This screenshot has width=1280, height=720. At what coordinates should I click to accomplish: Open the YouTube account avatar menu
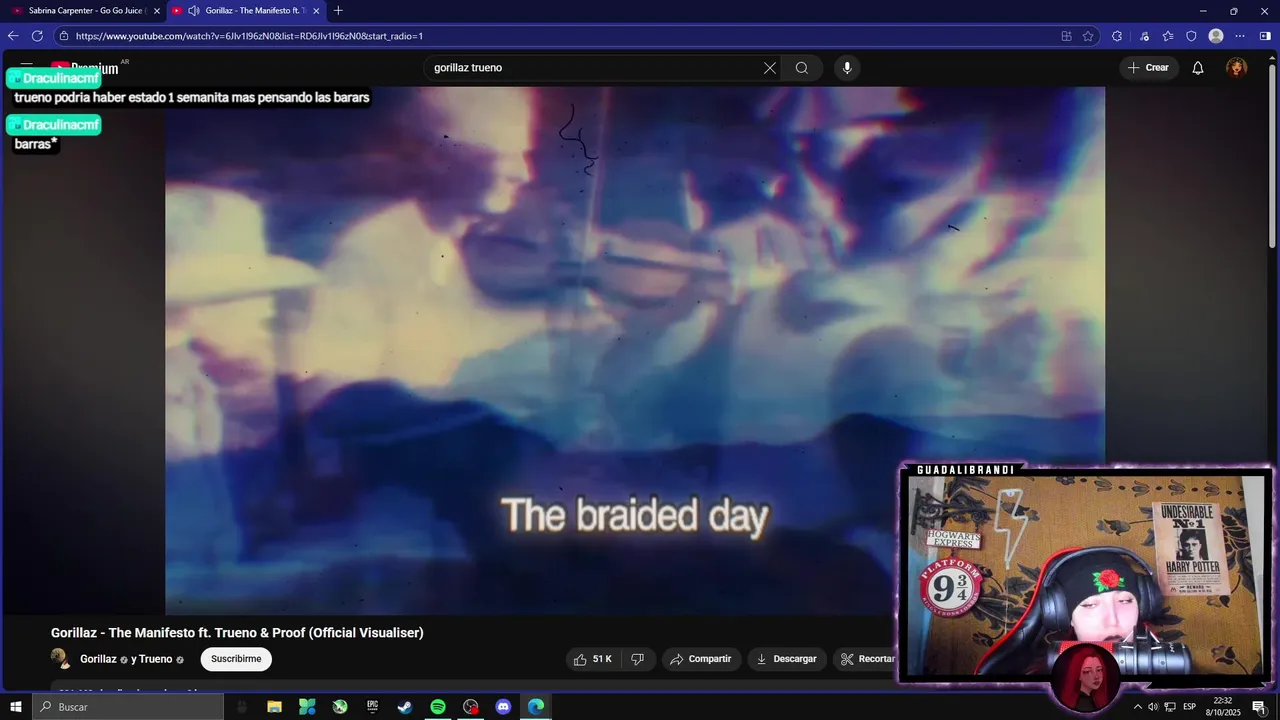(x=1237, y=68)
